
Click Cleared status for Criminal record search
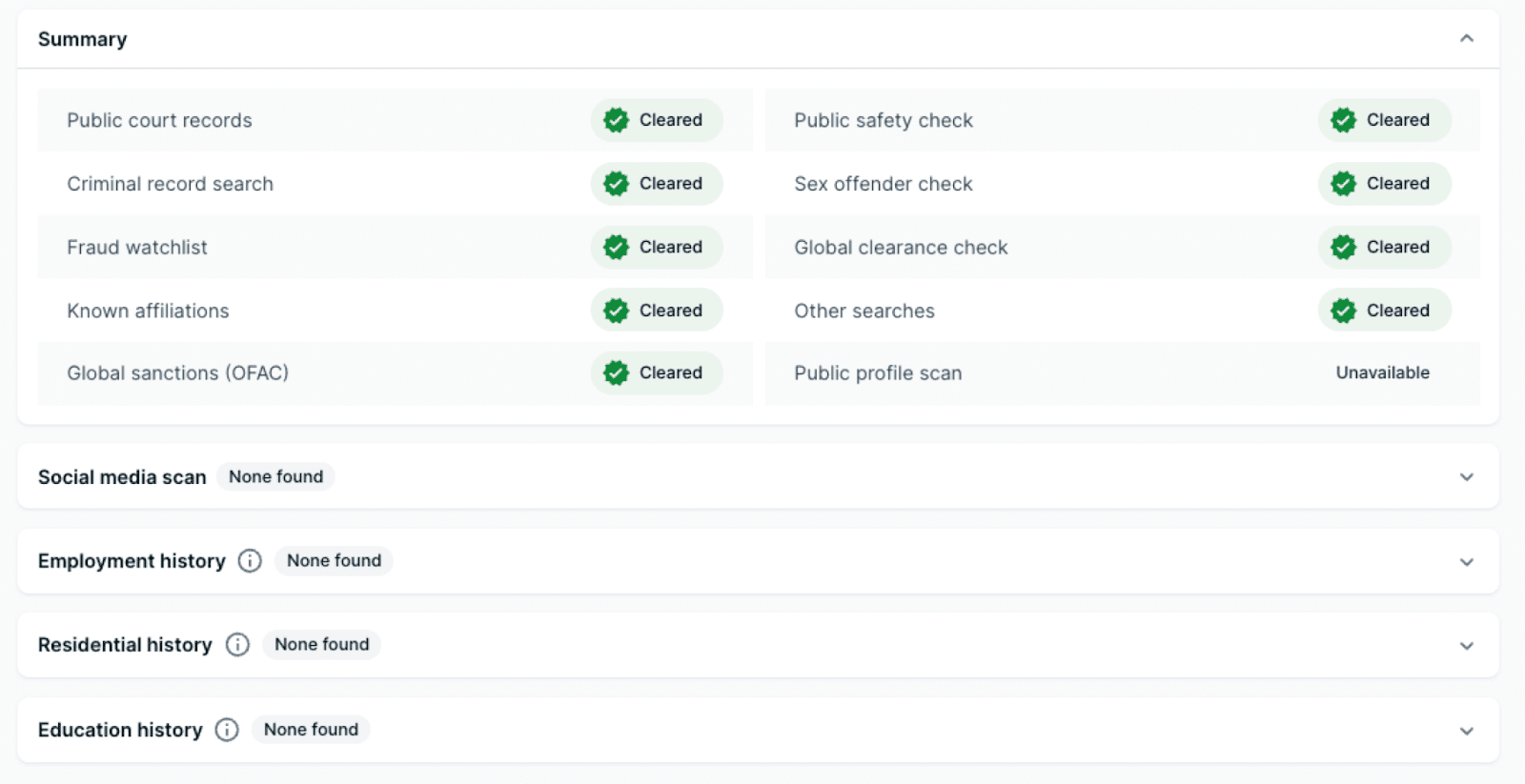coord(670,184)
